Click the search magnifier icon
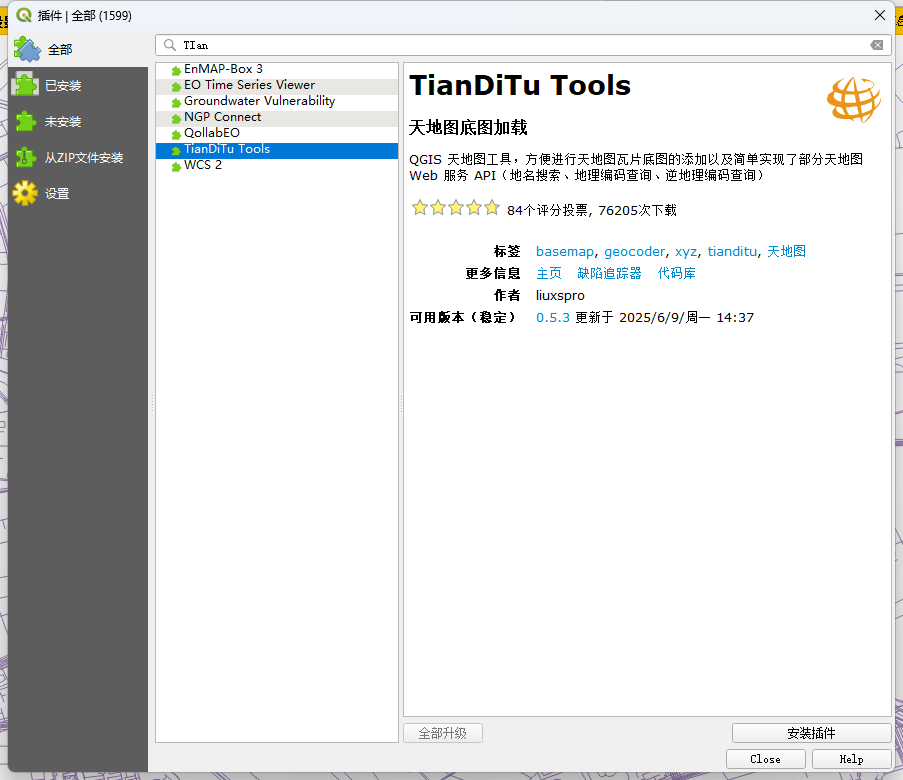 (x=170, y=45)
